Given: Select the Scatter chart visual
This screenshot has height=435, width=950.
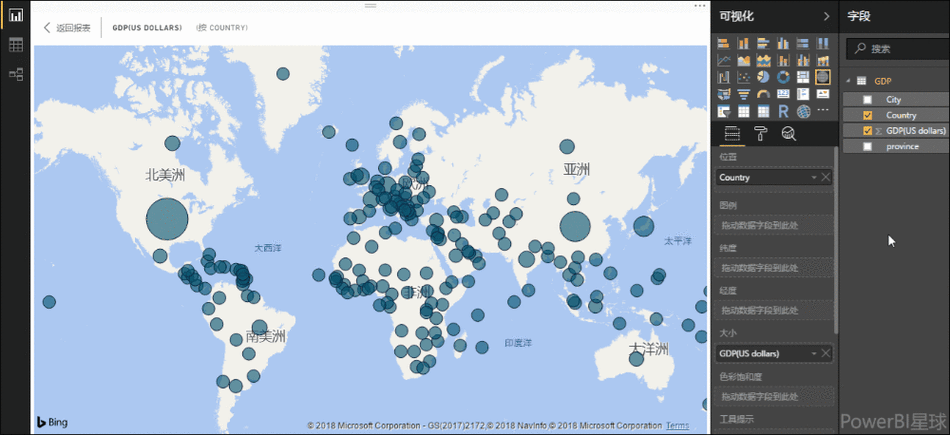Looking at the screenshot, I should [x=743, y=78].
